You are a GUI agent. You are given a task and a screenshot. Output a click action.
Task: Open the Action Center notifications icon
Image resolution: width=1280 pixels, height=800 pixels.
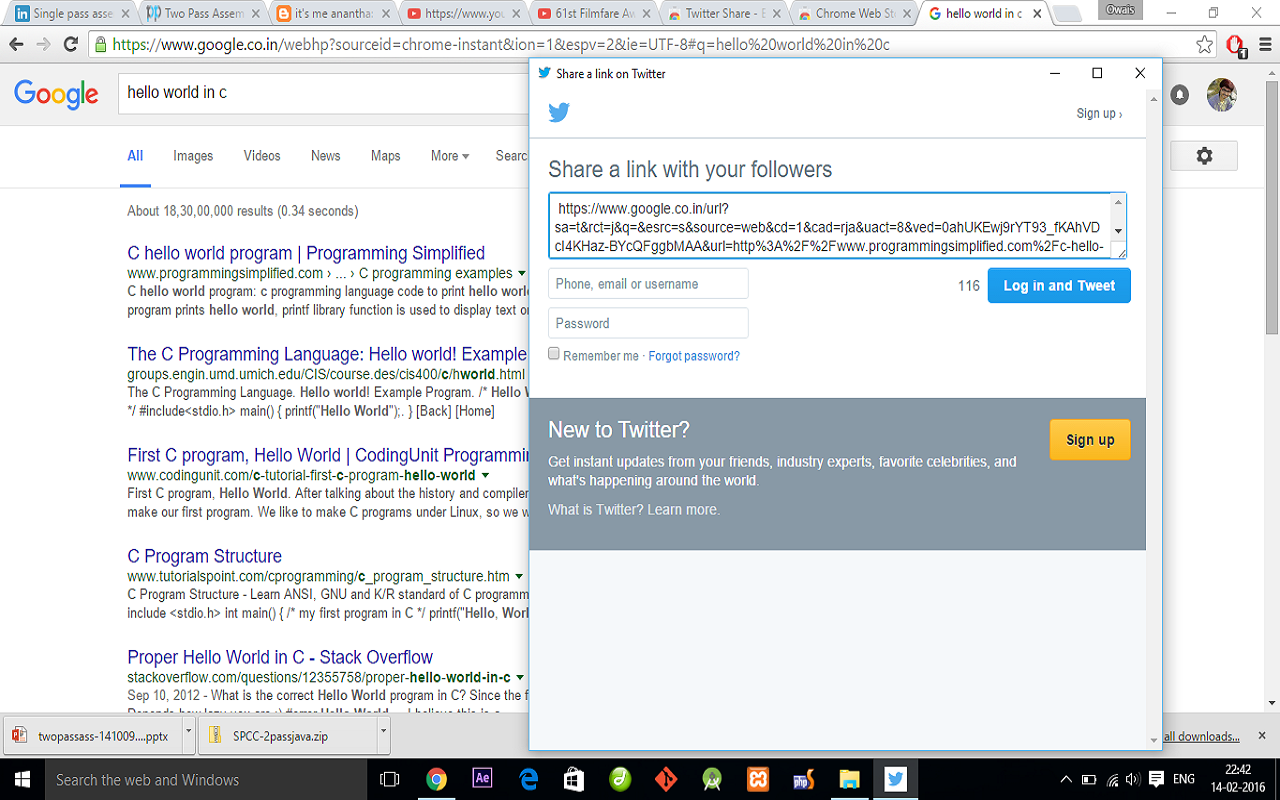point(1156,779)
